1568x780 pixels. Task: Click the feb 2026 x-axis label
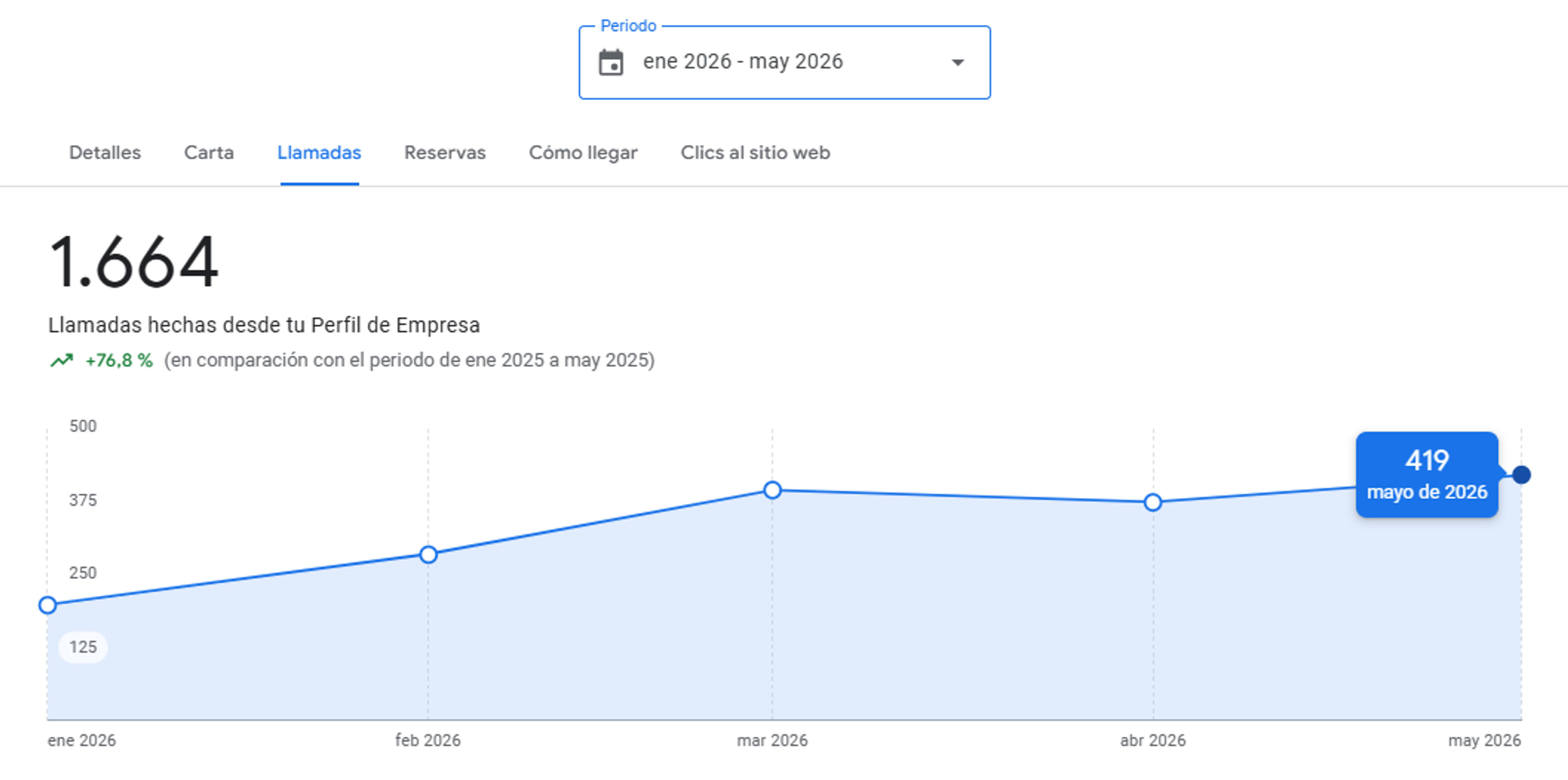[x=428, y=740]
